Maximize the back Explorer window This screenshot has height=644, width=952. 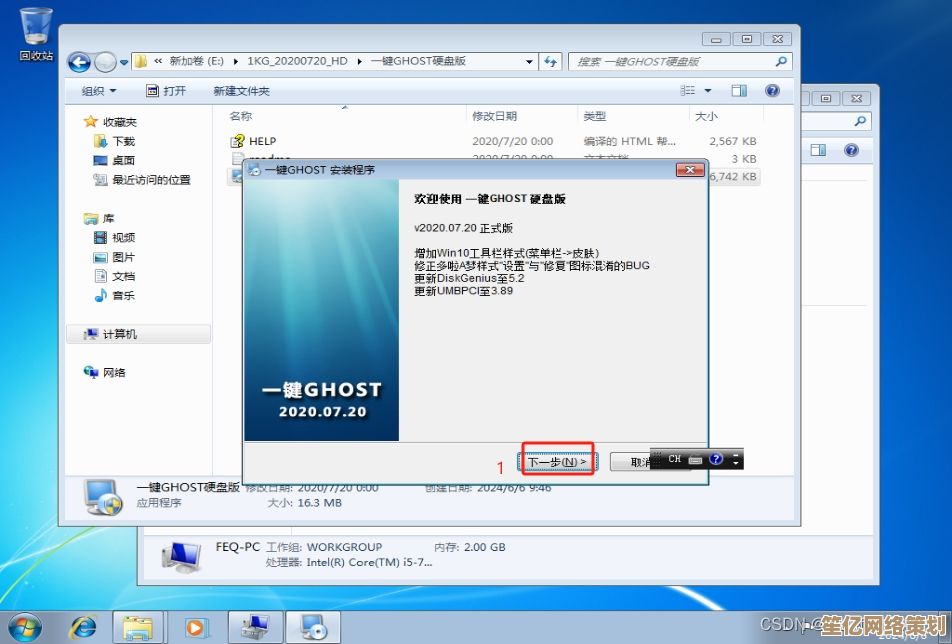[826, 98]
